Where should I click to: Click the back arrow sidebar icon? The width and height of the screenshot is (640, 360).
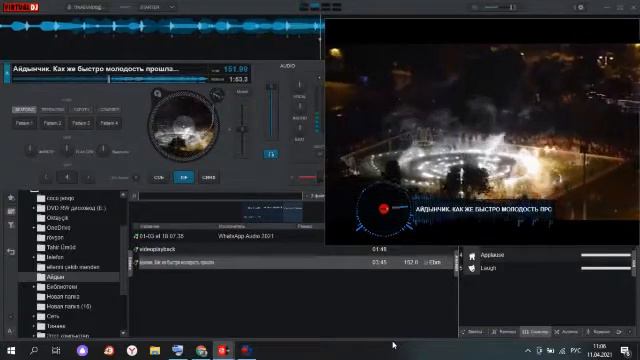[11, 252]
